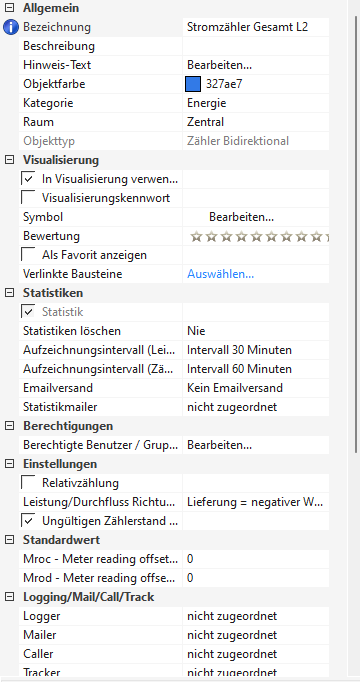Select the color code 327ae7
Viewport: 360px width, 682px height.
pyautogui.click(x=224, y=84)
